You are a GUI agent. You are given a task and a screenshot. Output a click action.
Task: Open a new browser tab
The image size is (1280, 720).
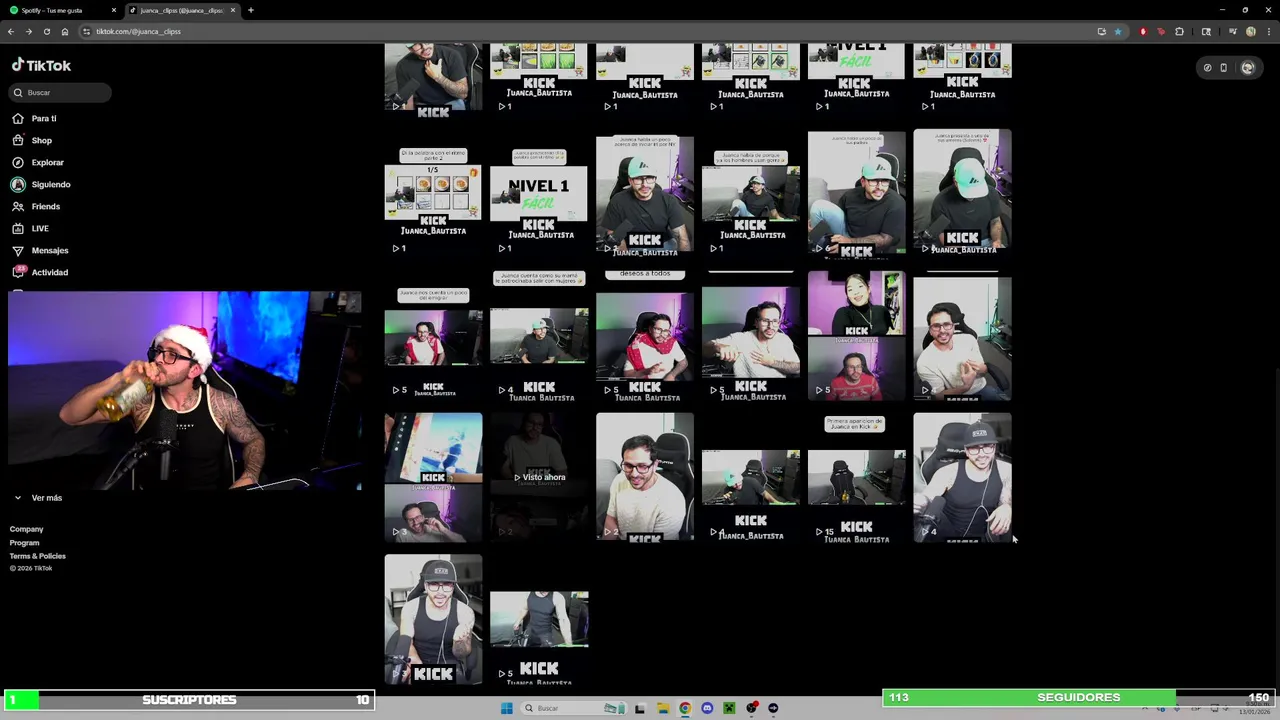tap(251, 10)
